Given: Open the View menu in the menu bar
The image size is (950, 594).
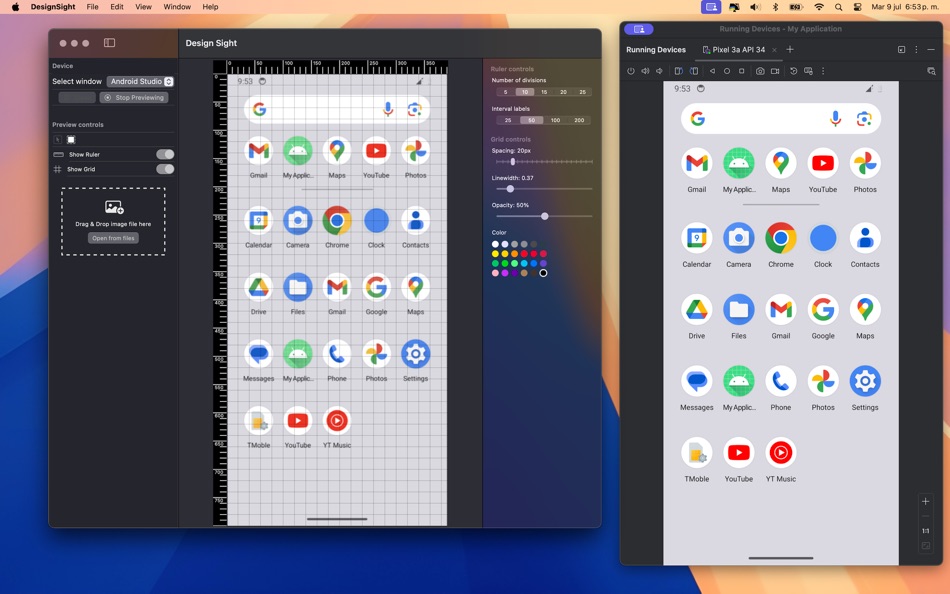Looking at the screenshot, I should click(x=143, y=6).
